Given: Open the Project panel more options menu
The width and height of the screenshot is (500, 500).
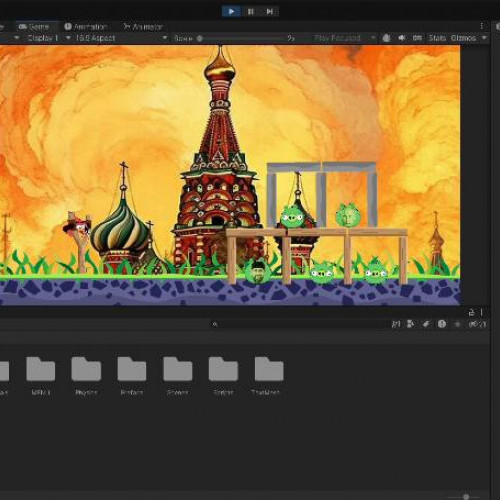Looking at the screenshot, I should (x=482, y=312).
